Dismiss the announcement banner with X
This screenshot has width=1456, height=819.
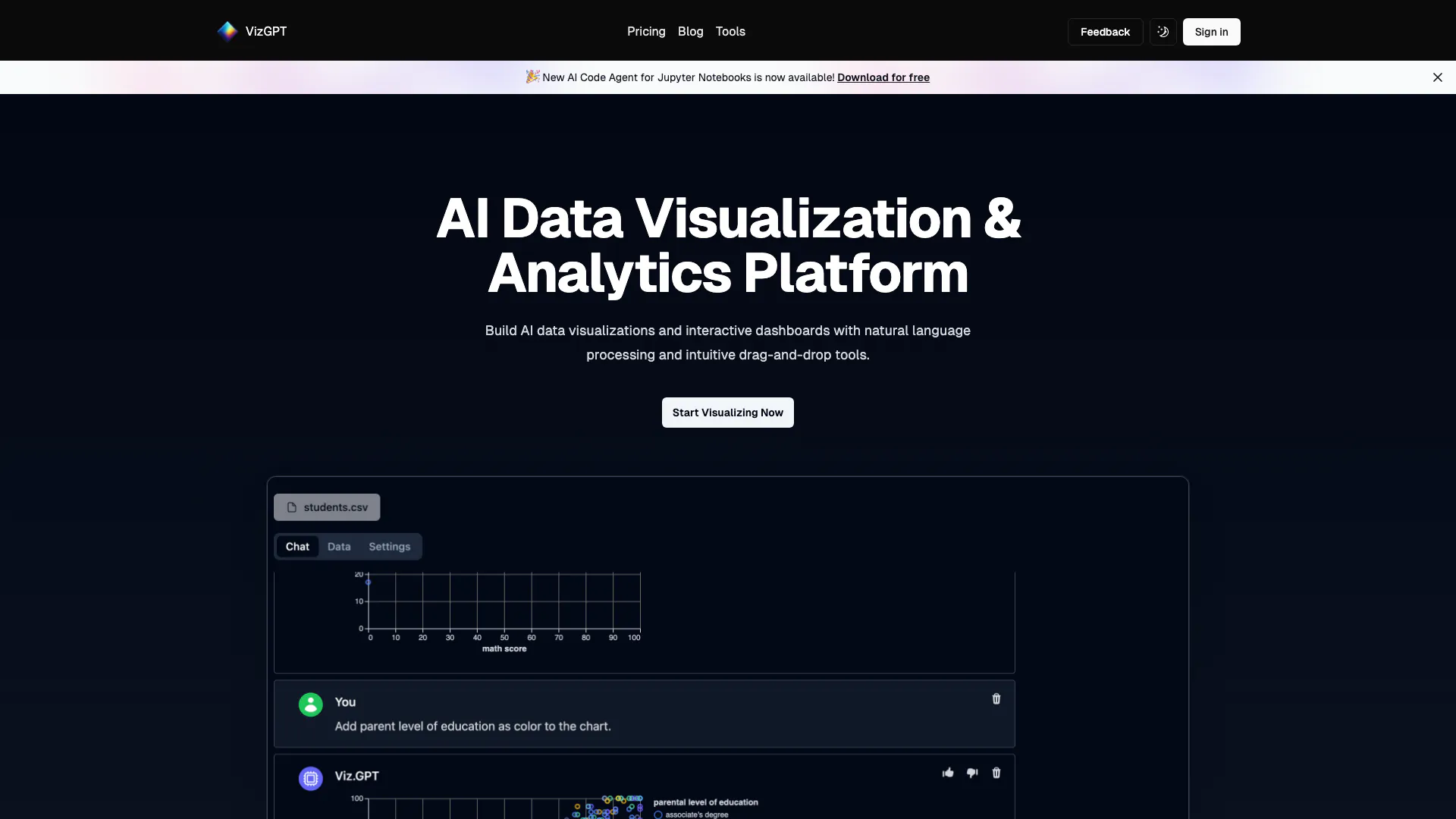[1437, 77]
